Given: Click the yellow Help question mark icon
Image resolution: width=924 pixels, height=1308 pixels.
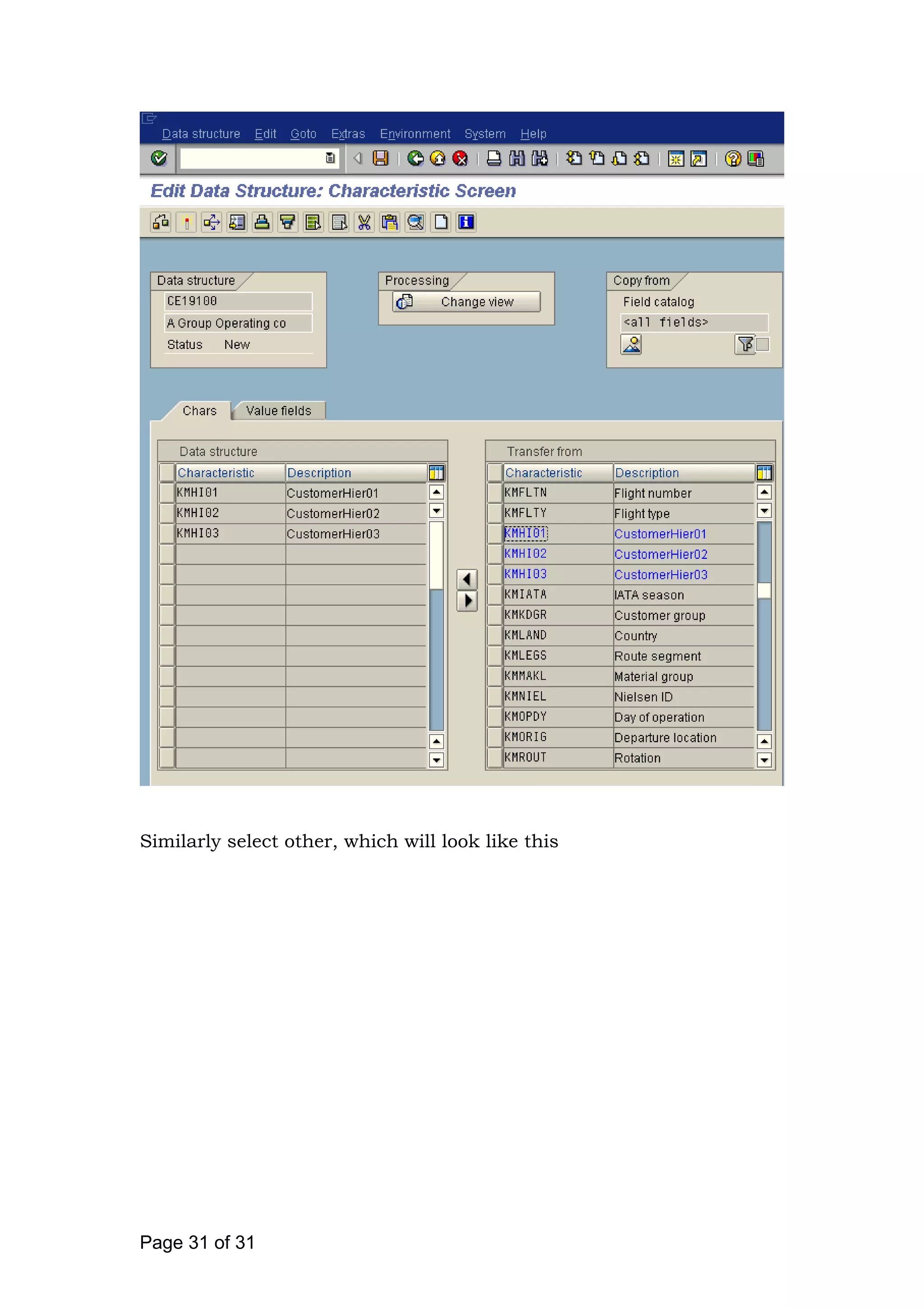Looking at the screenshot, I should tap(733, 158).
